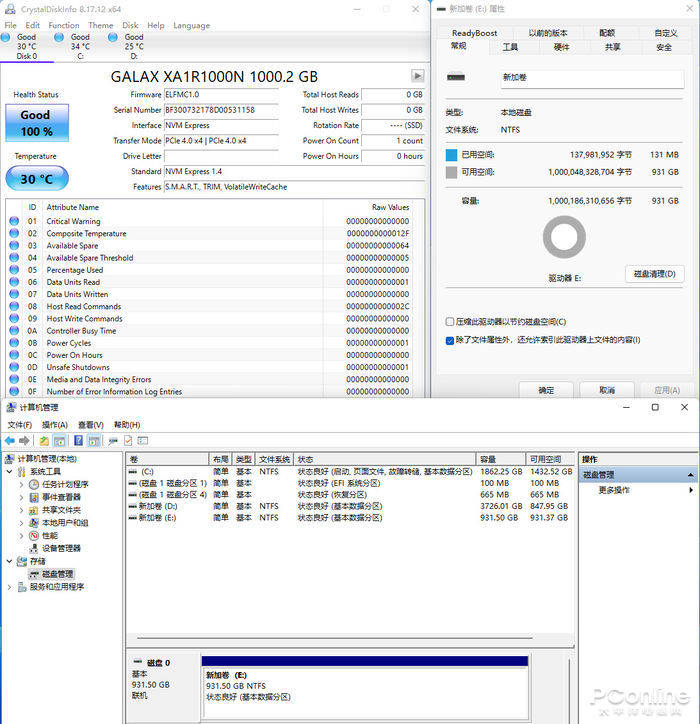Click the Forward arrow in Computer Management toolbar

click(x=24, y=440)
